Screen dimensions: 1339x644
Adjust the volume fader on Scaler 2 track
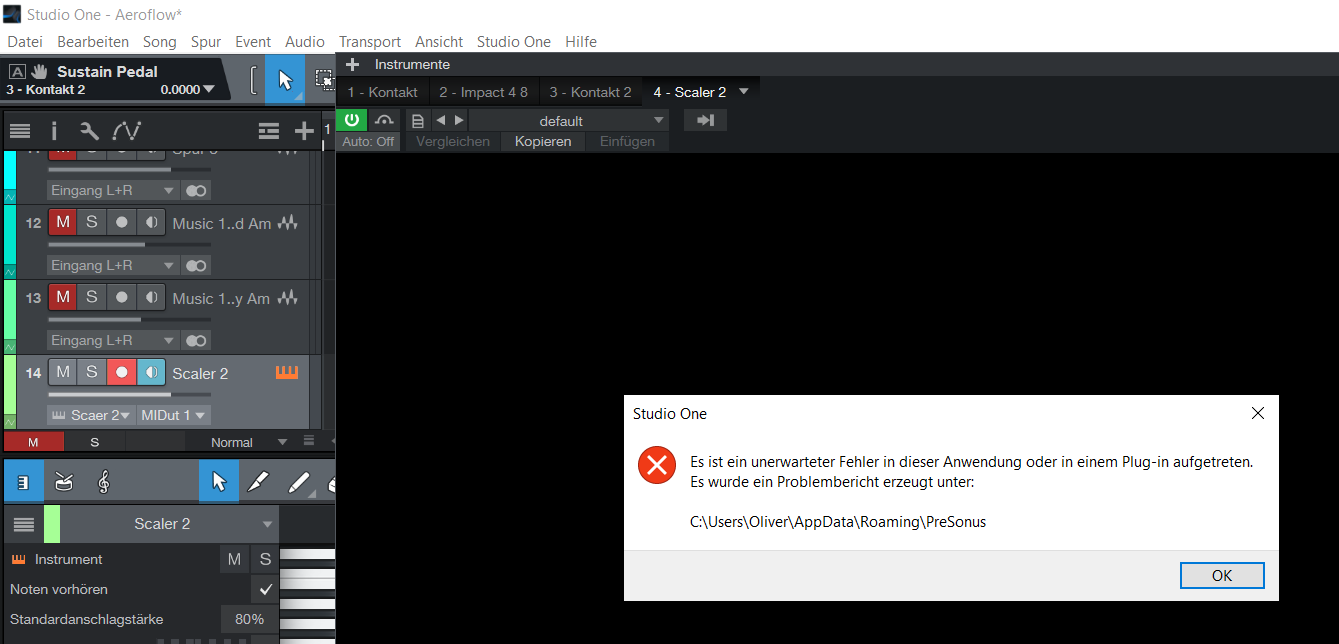128,394
